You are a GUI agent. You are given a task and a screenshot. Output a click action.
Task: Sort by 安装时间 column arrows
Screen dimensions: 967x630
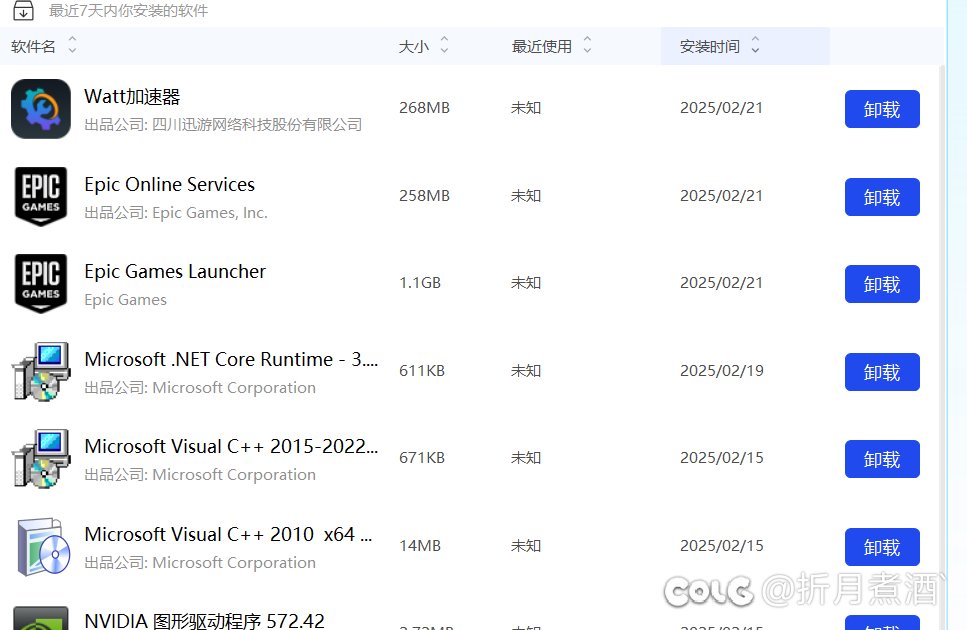point(755,45)
